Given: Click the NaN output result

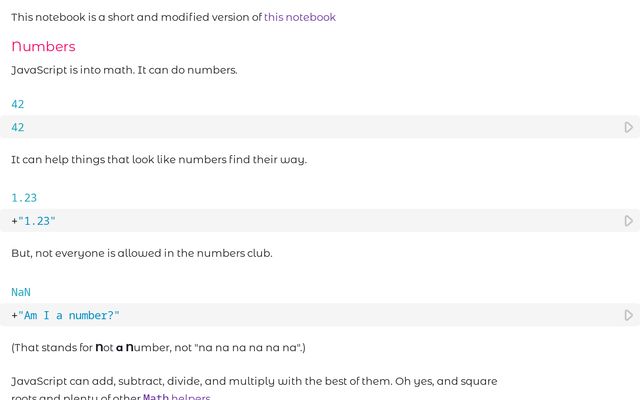Looking at the screenshot, I should [21, 292].
